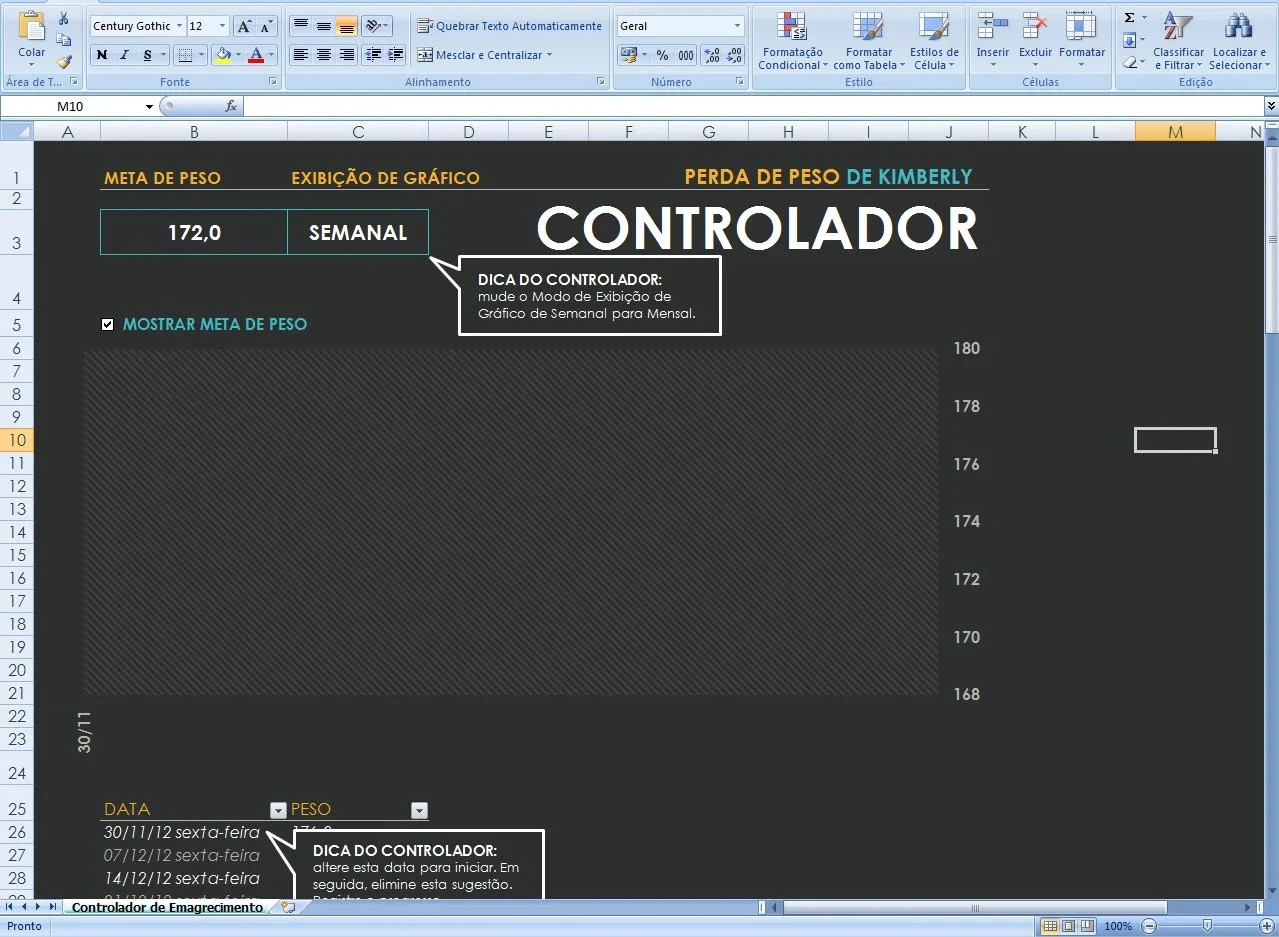This screenshot has width=1279, height=937.
Task: Align text right
Action: pos(346,55)
